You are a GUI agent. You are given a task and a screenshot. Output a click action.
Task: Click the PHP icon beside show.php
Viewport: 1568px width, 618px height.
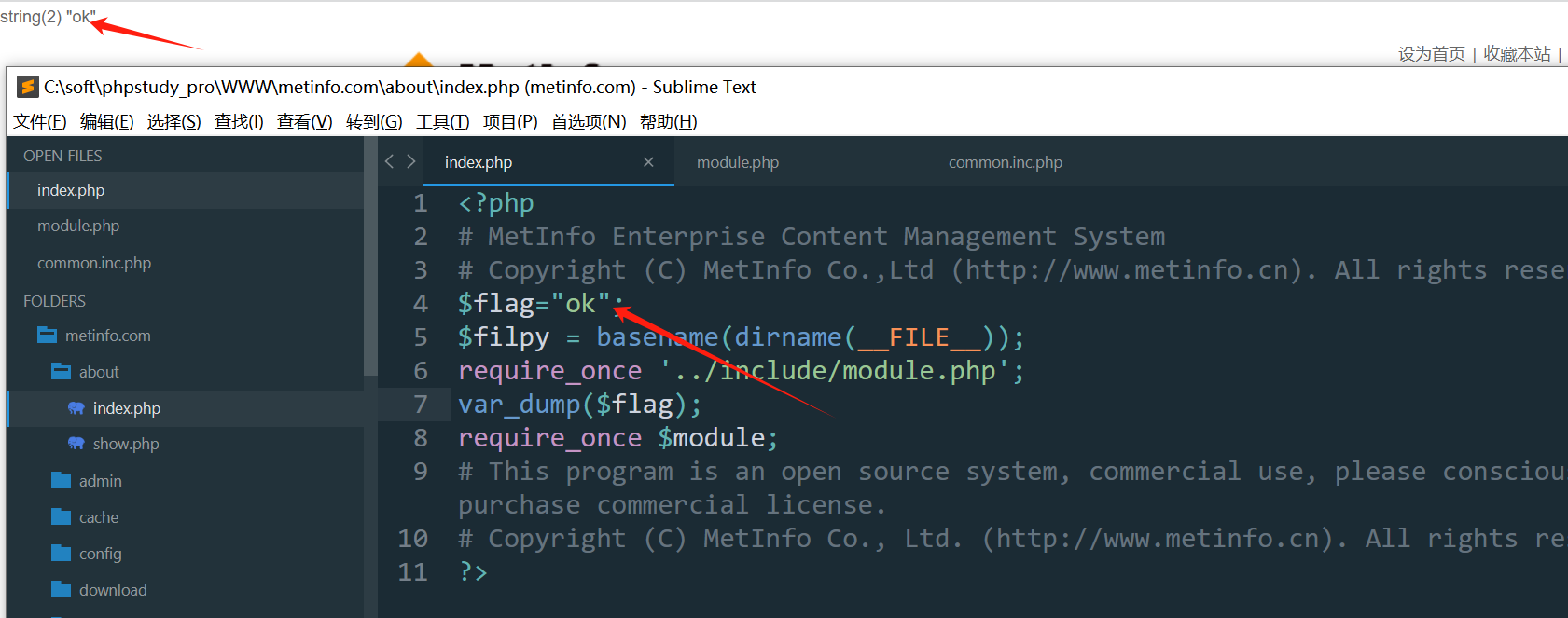(76, 444)
